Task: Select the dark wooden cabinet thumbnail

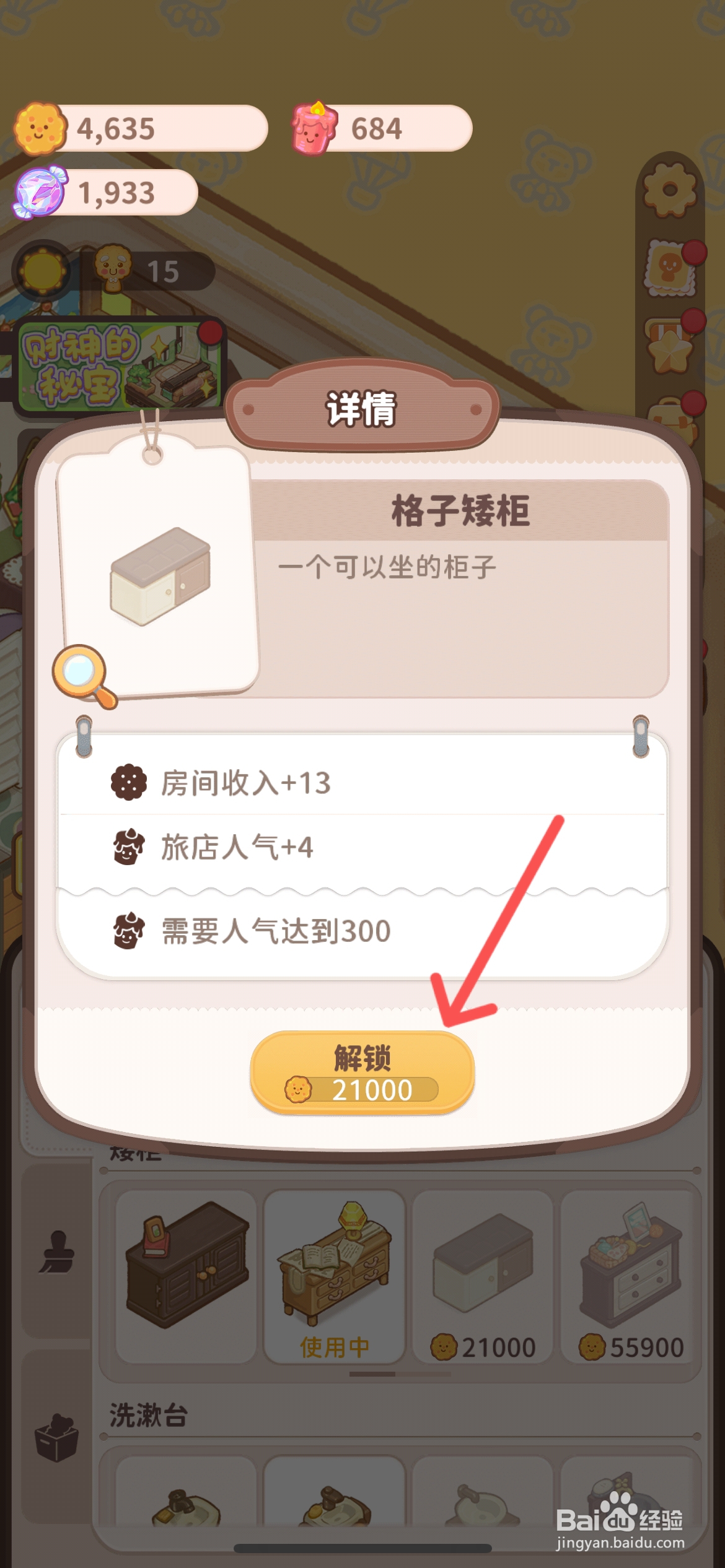Action: tap(187, 1276)
